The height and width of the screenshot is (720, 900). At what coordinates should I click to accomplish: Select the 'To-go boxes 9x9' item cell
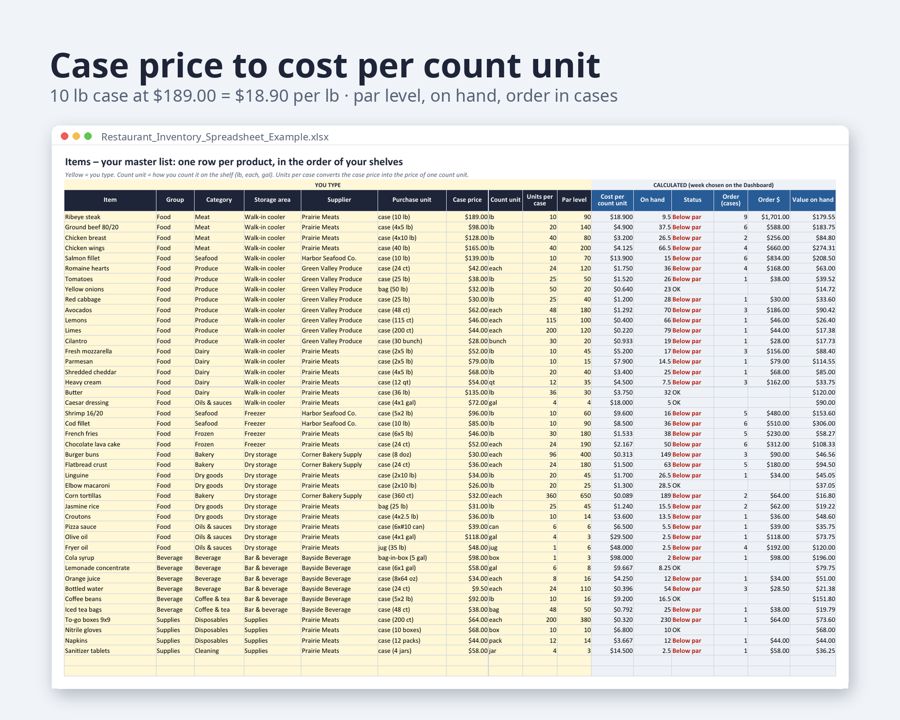coord(110,620)
